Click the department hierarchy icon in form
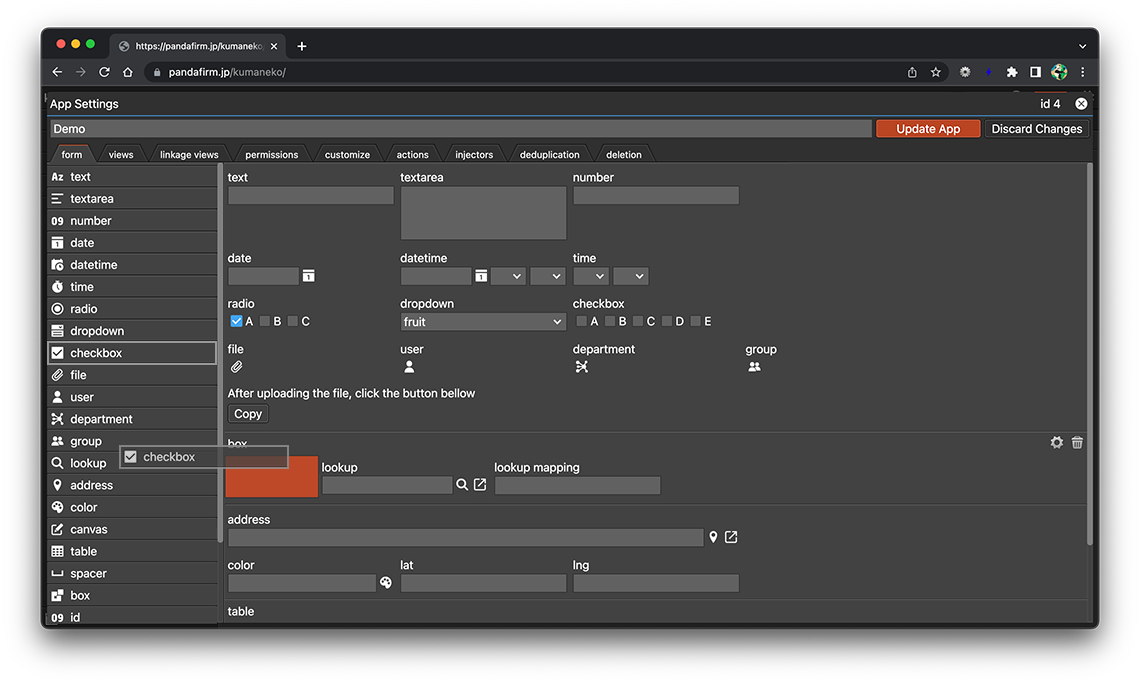 click(x=582, y=367)
